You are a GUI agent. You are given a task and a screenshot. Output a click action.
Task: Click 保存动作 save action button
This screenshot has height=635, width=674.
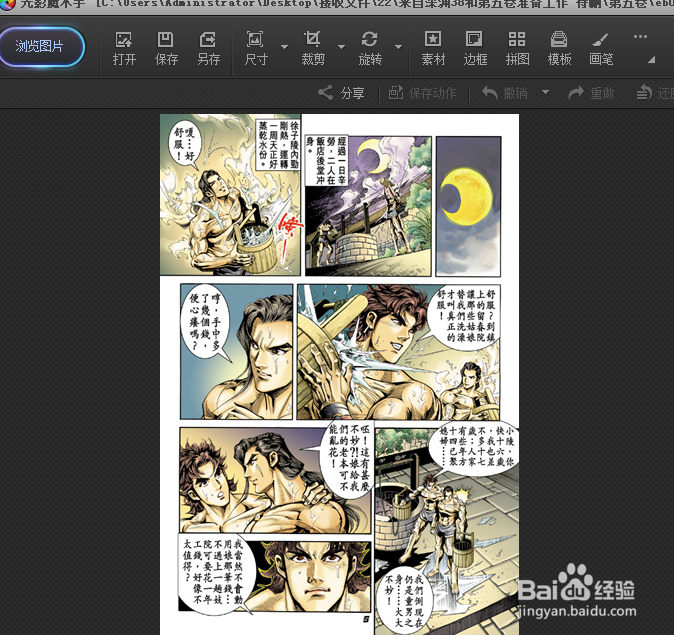coord(423,93)
